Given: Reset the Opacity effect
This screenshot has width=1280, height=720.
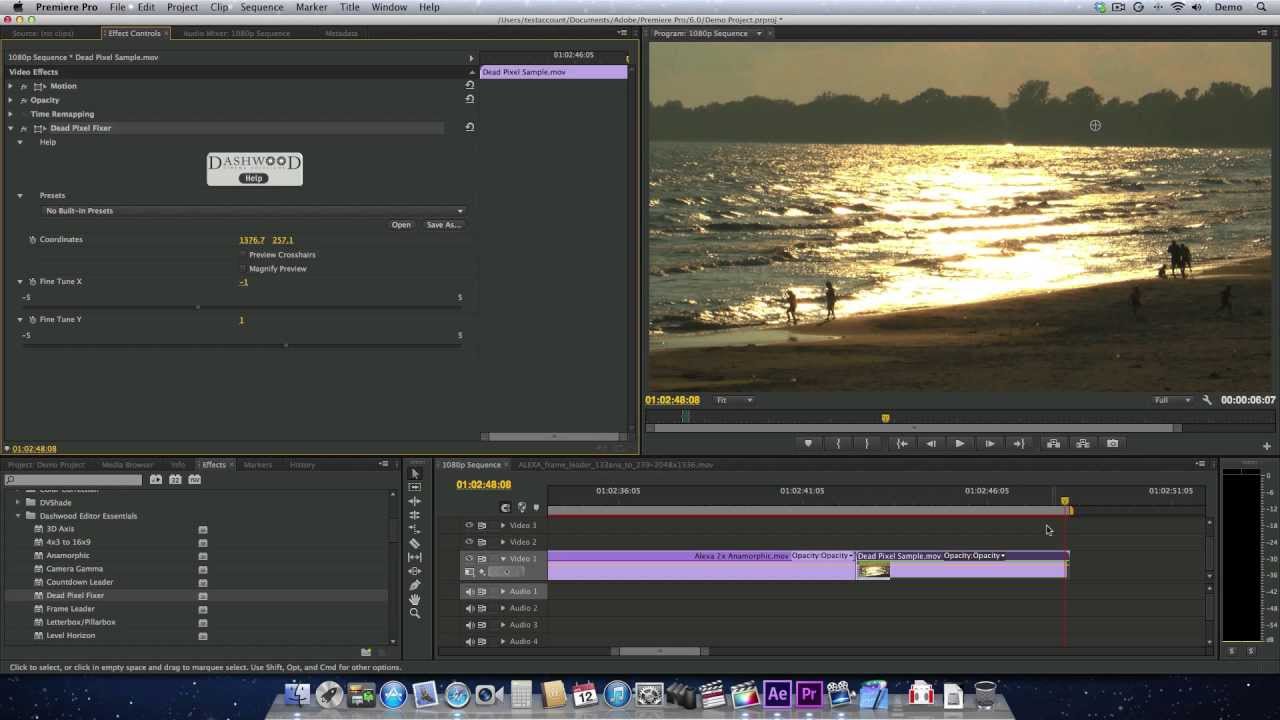Looking at the screenshot, I should click(x=469, y=100).
